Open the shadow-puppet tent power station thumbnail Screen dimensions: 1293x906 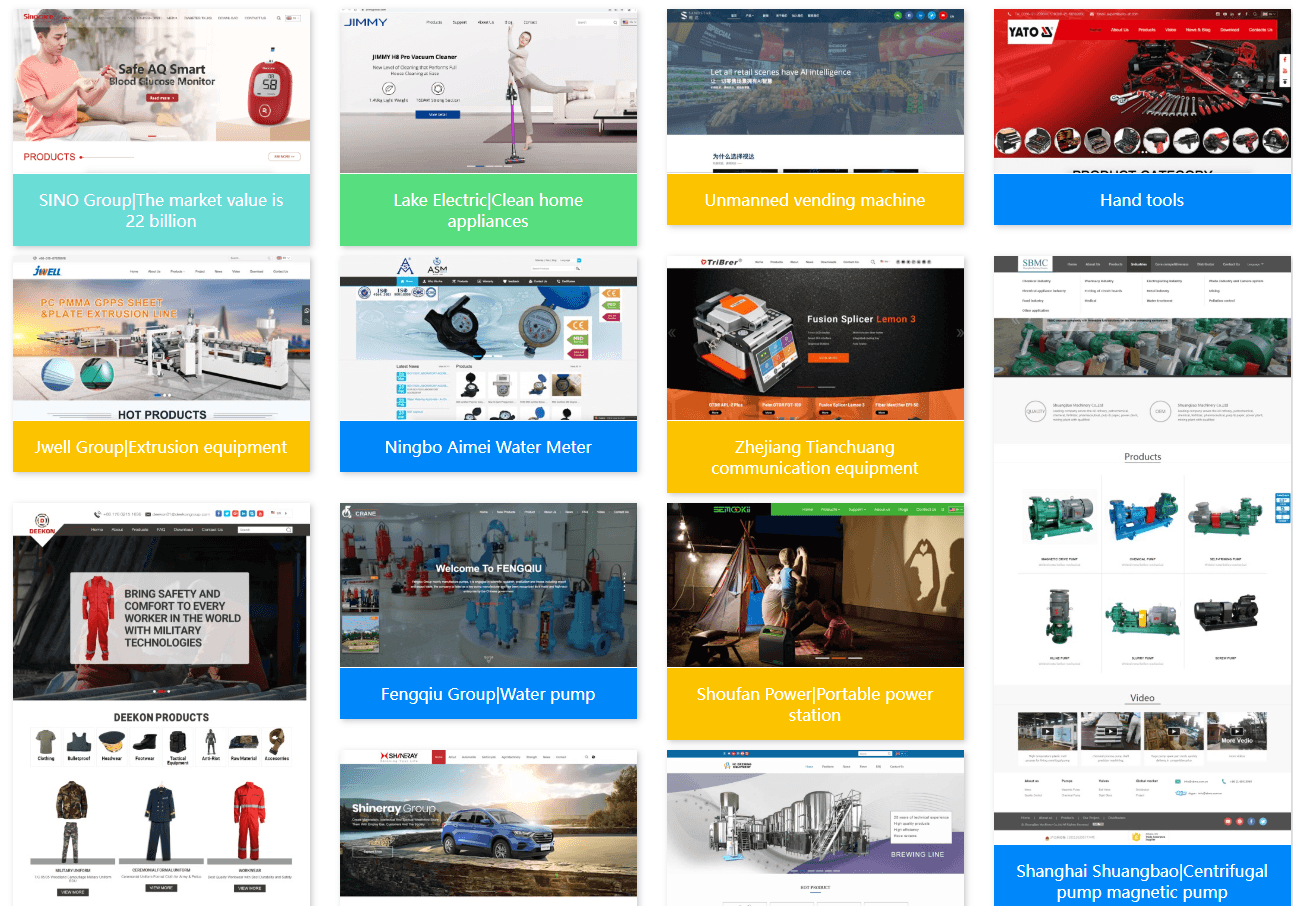815,586
